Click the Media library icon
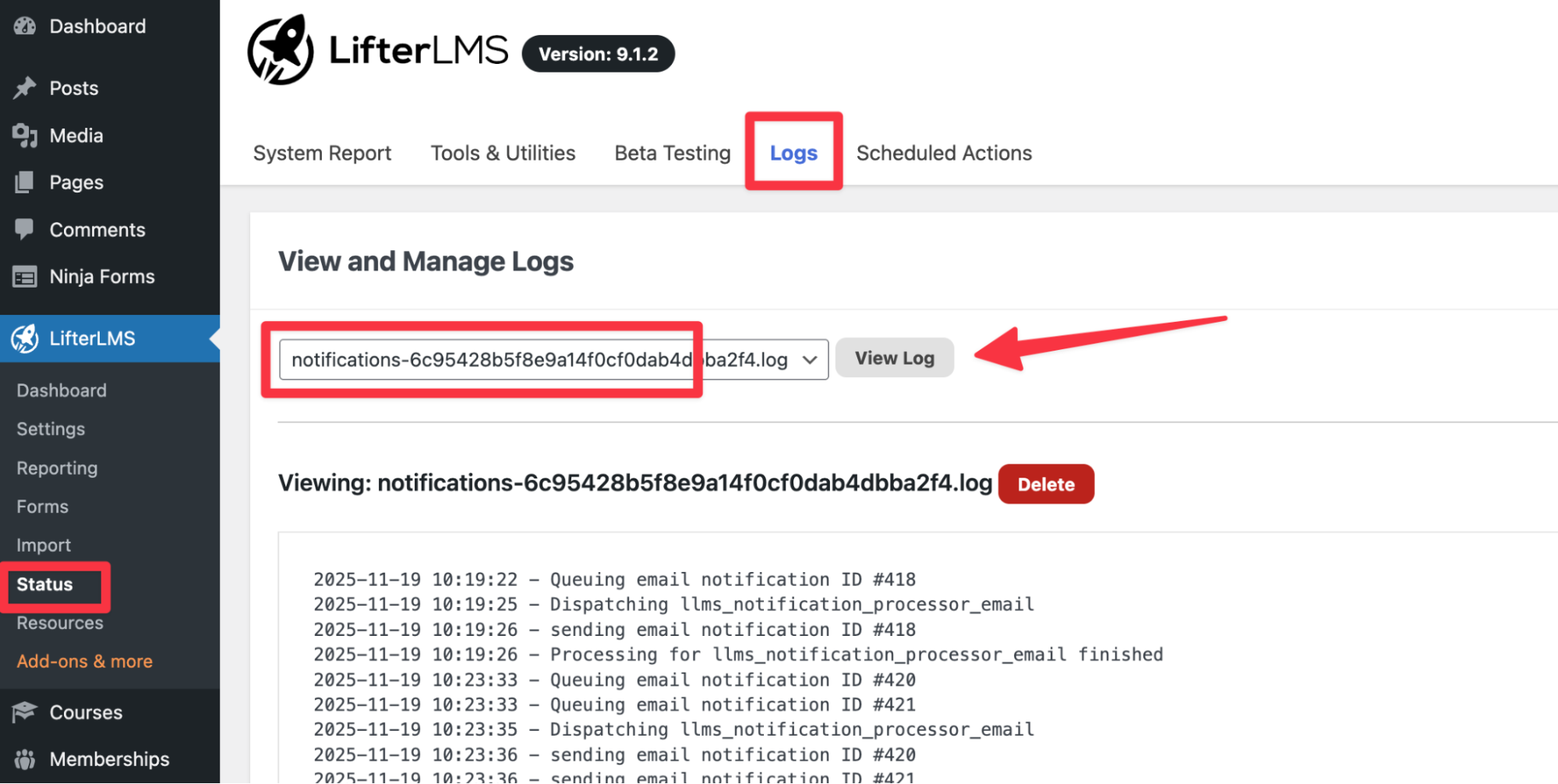 tap(25, 136)
